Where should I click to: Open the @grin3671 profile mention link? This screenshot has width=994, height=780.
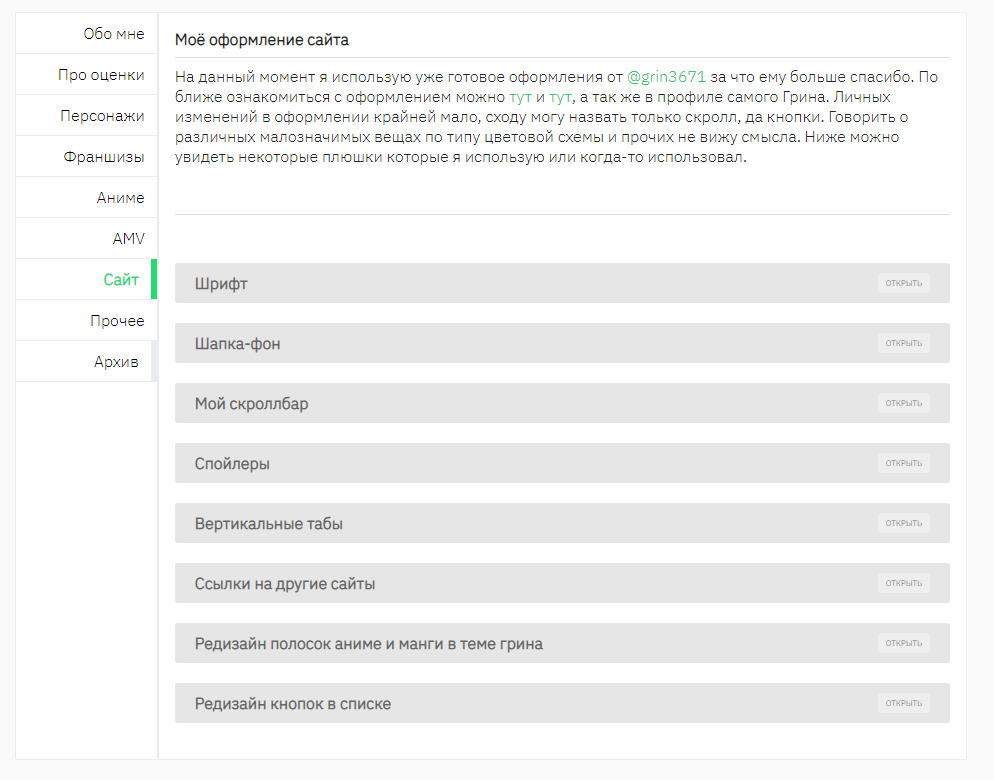pos(666,77)
